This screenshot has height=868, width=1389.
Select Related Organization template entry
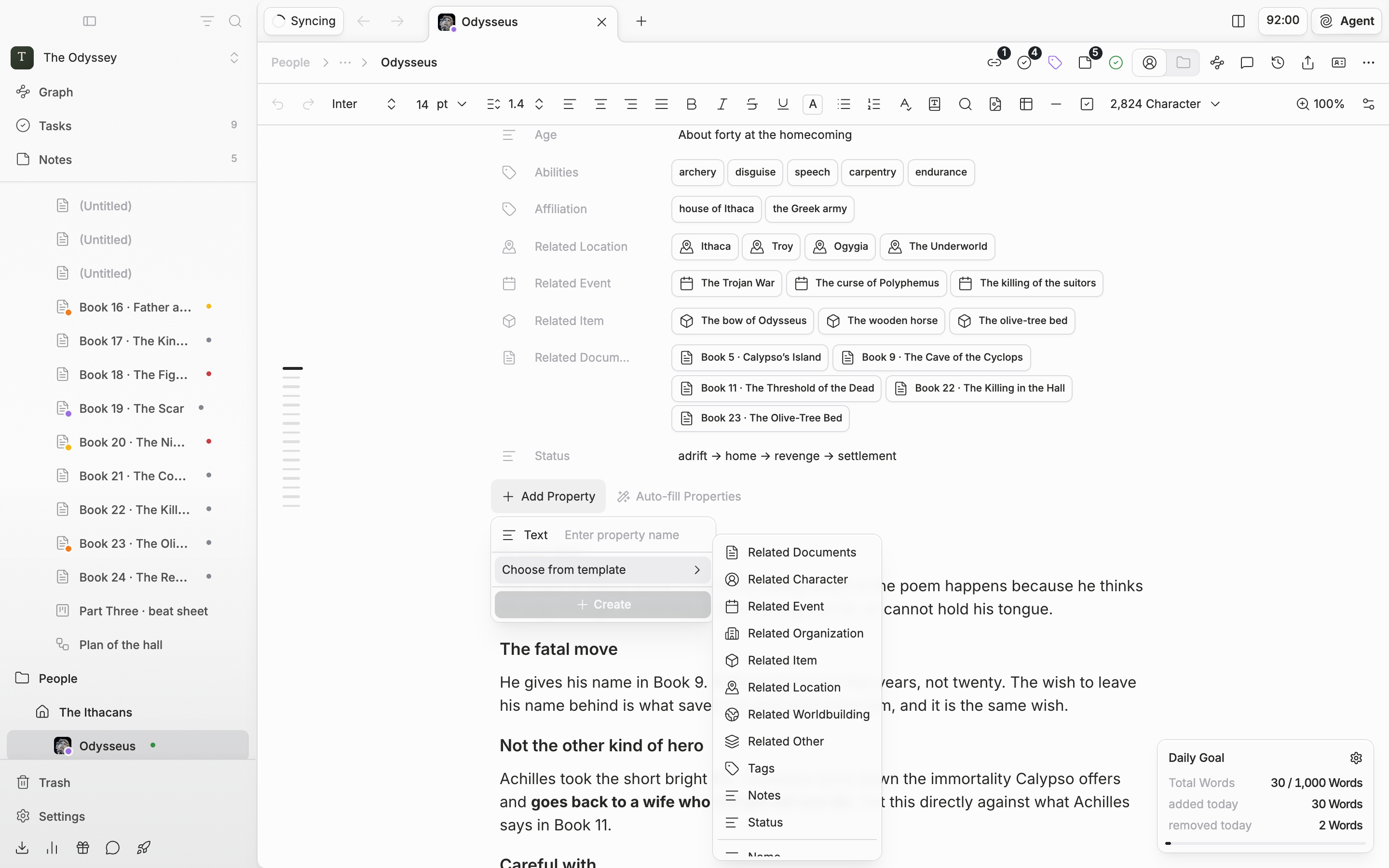click(x=797, y=633)
